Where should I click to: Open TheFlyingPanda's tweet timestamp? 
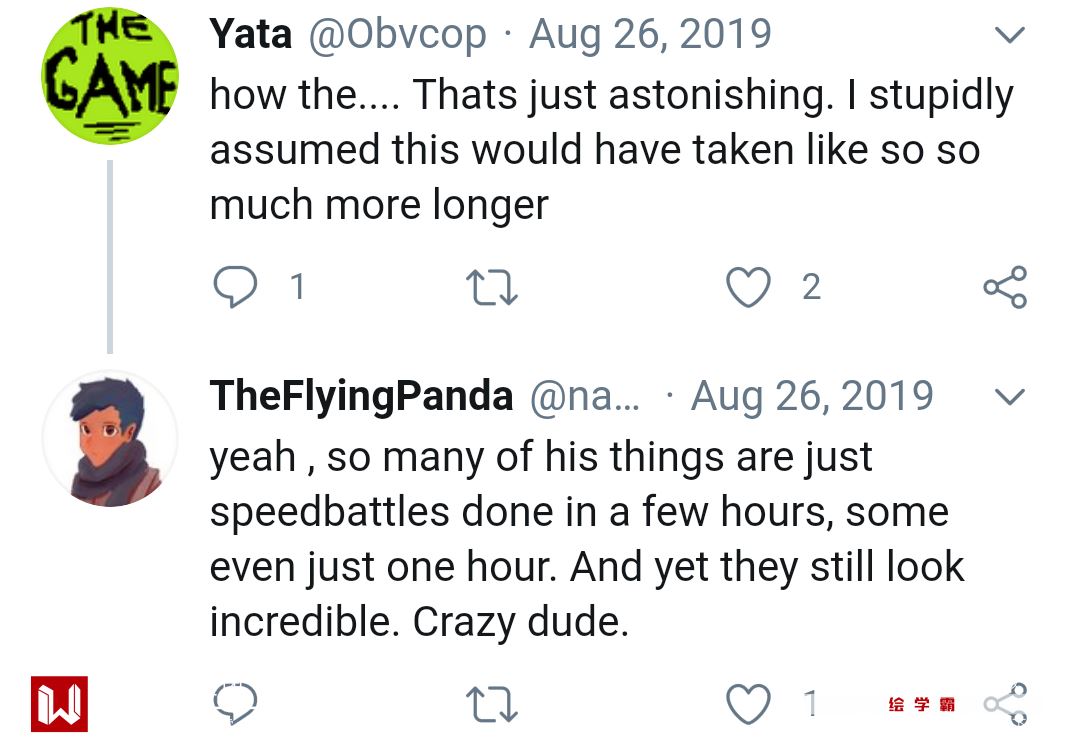pyautogui.click(x=811, y=397)
